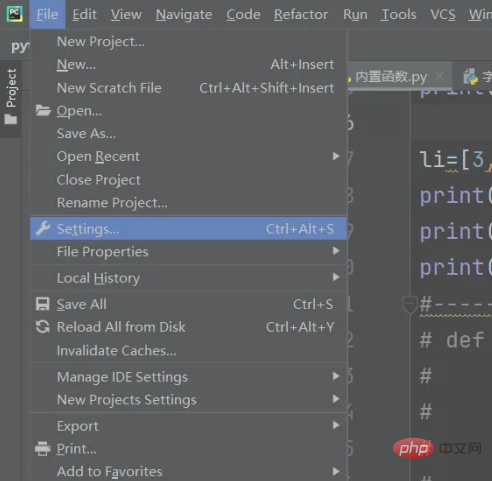Expand the Local History submenu arrow
Image resolution: width=492 pixels, height=481 pixels.
coord(336,277)
